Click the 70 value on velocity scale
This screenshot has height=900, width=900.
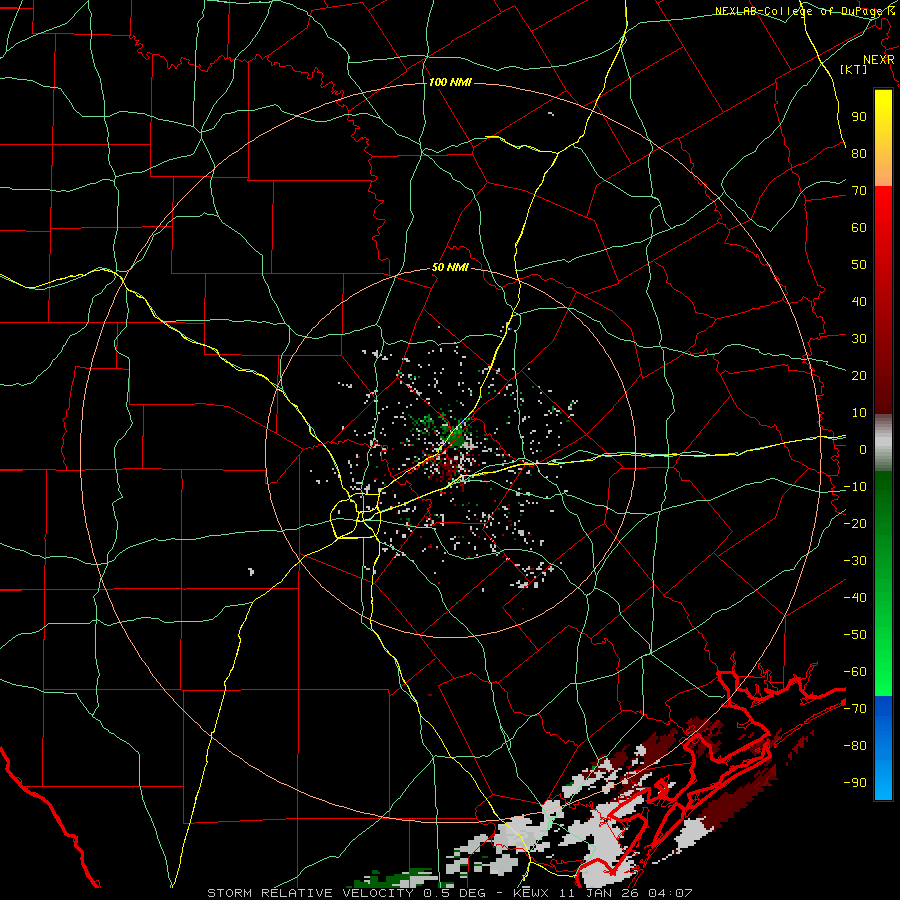[859, 191]
